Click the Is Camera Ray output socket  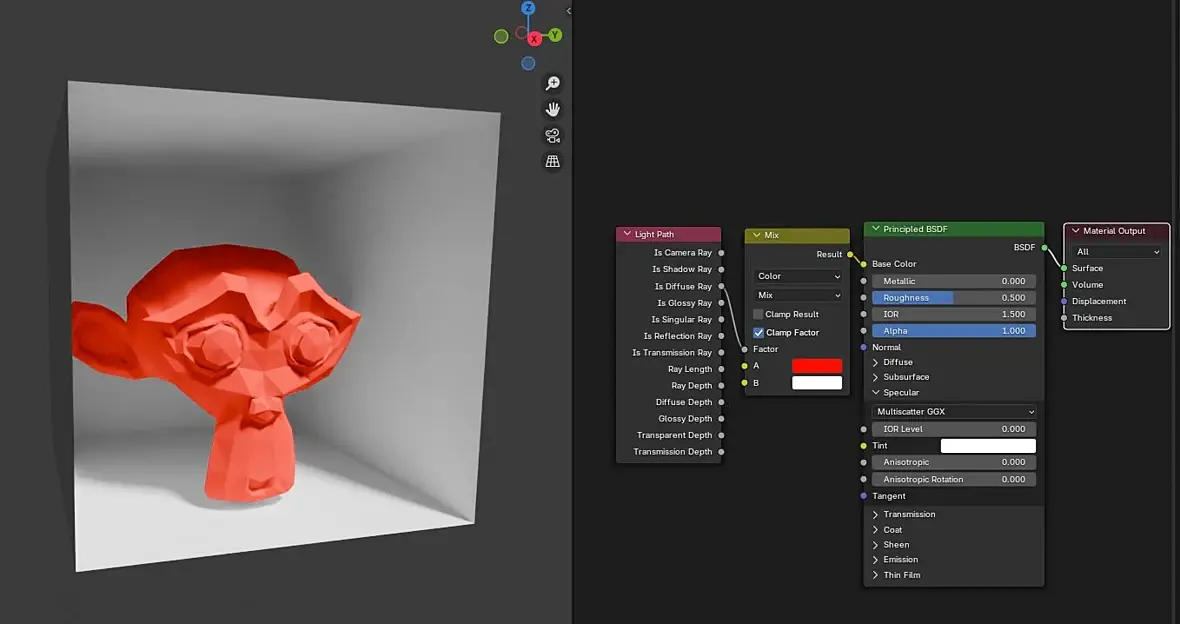tap(721, 253)
